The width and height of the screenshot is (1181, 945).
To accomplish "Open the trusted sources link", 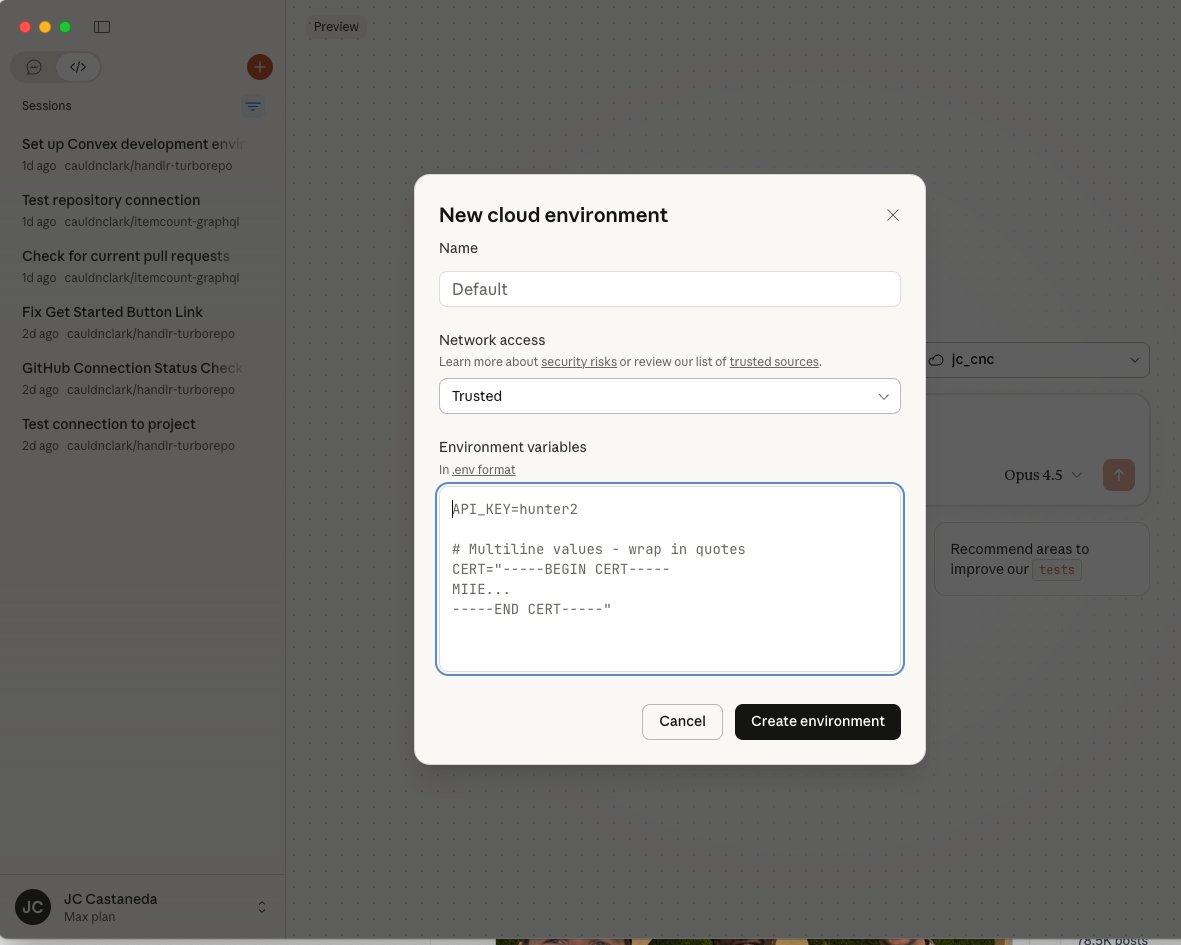I will click(x=774, y=361).
